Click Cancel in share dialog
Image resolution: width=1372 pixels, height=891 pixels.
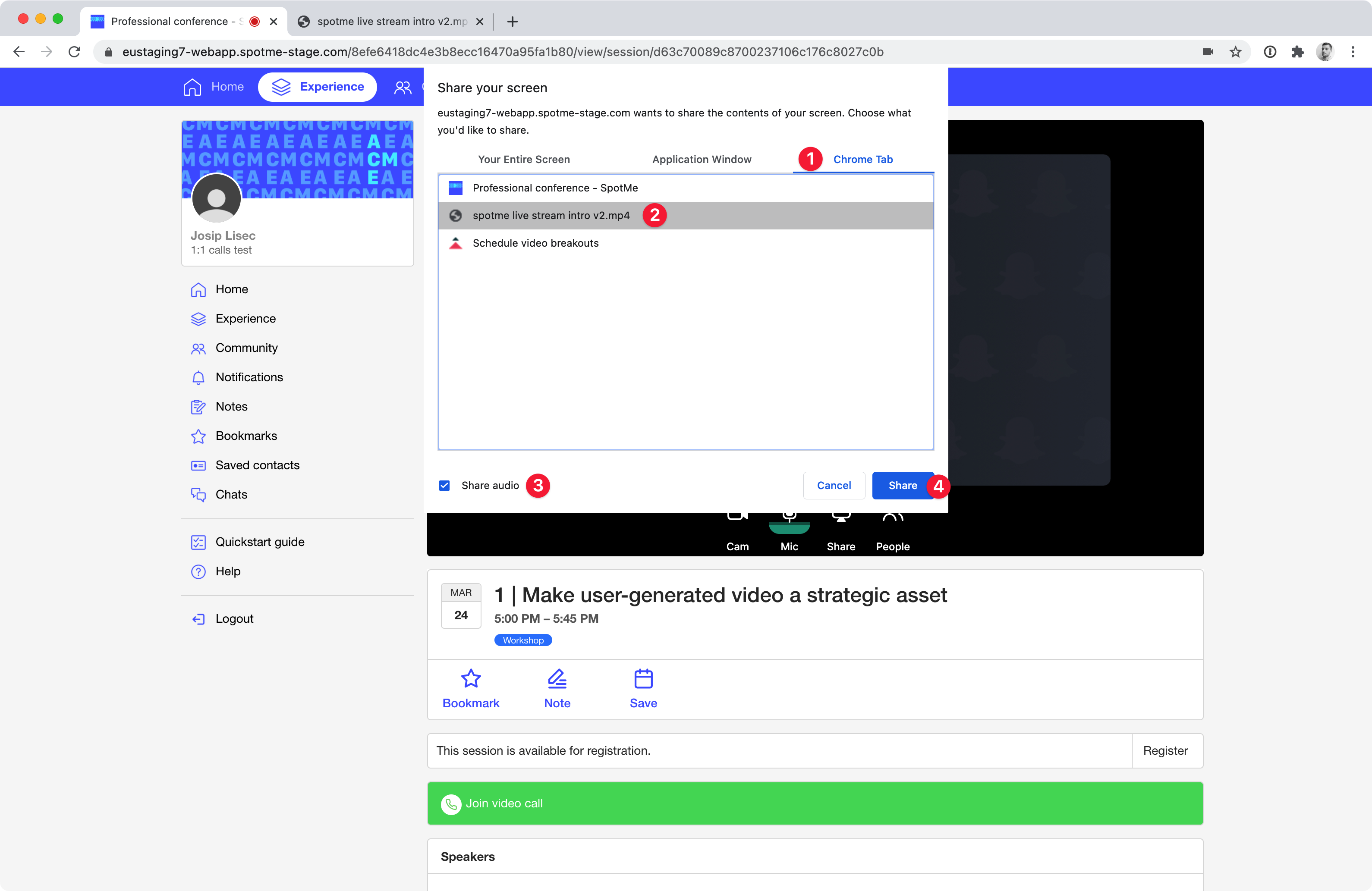(x=834, y=486)
